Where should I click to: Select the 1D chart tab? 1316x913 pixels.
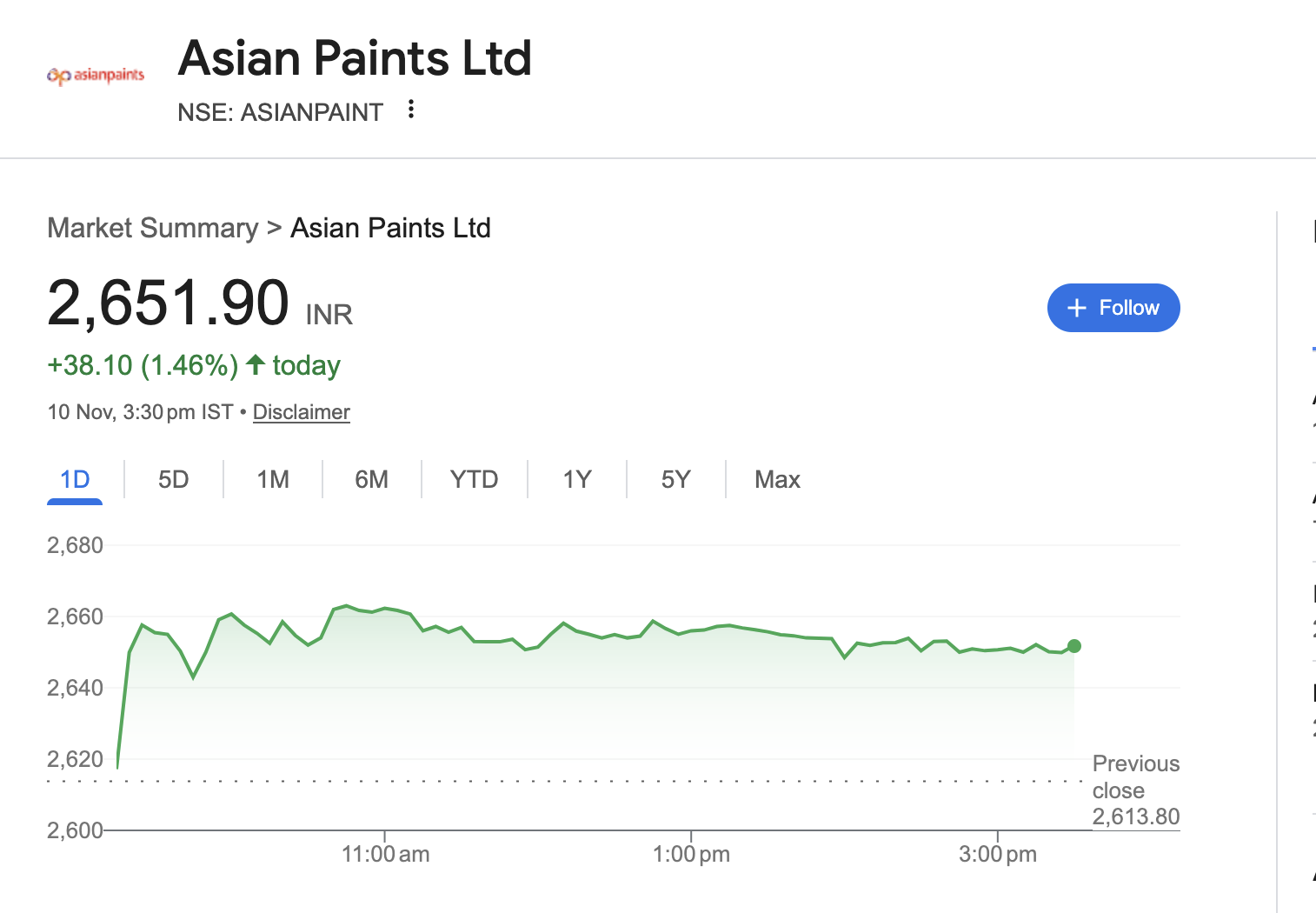75,479
